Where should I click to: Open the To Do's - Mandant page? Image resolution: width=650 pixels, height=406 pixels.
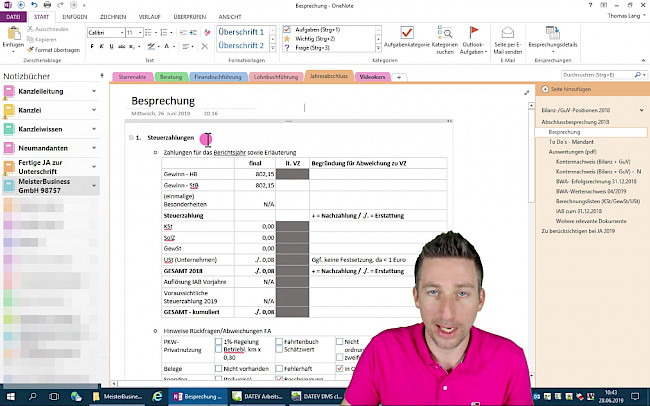click(577, 142)
